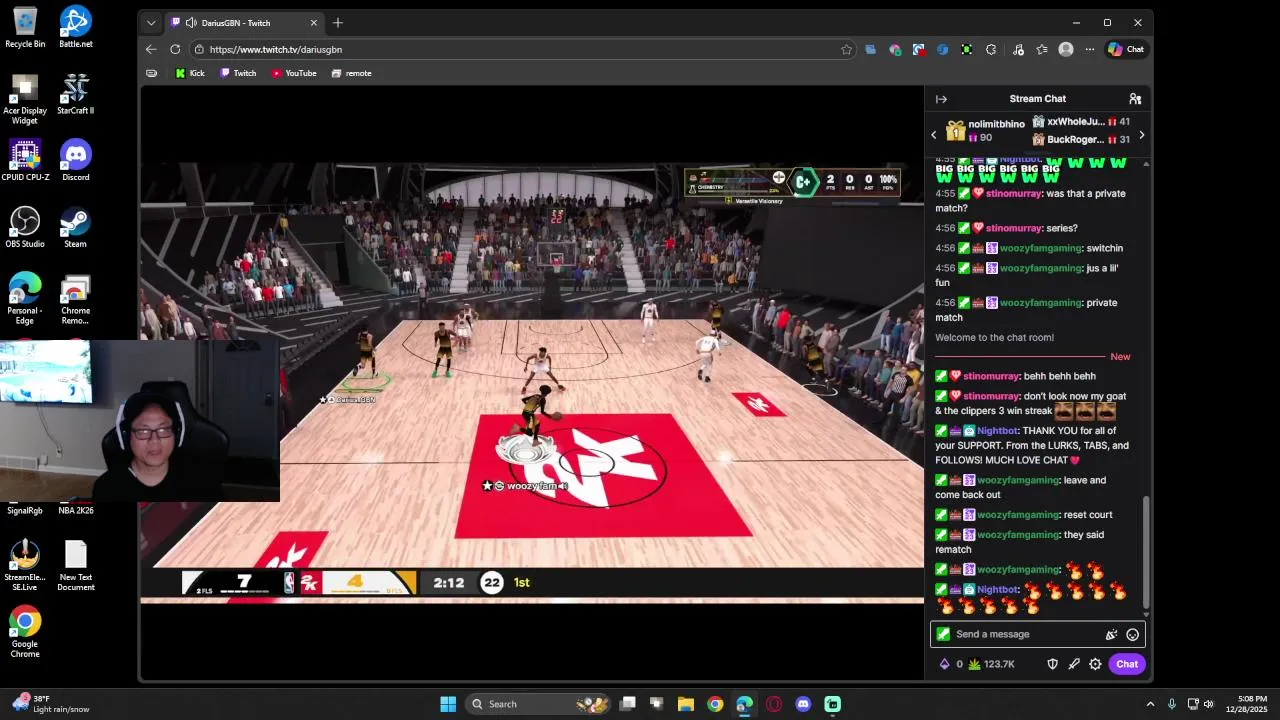1280x720 pixels.
Task: Open the Bits purple gem balance
Action: pos(950,664)
